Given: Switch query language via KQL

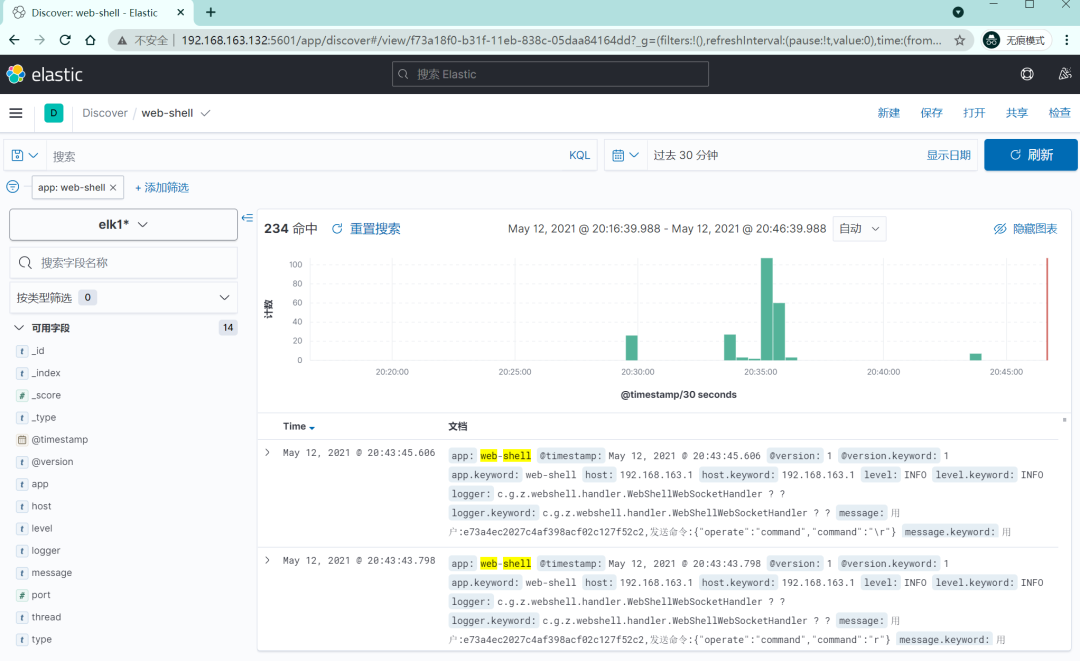Looking at the screenshot, I should [579, 156].
